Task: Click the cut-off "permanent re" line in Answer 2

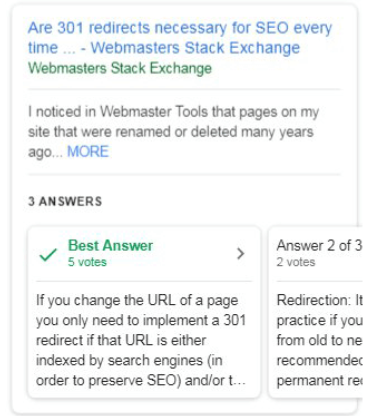Action: [x=319, y=381]
